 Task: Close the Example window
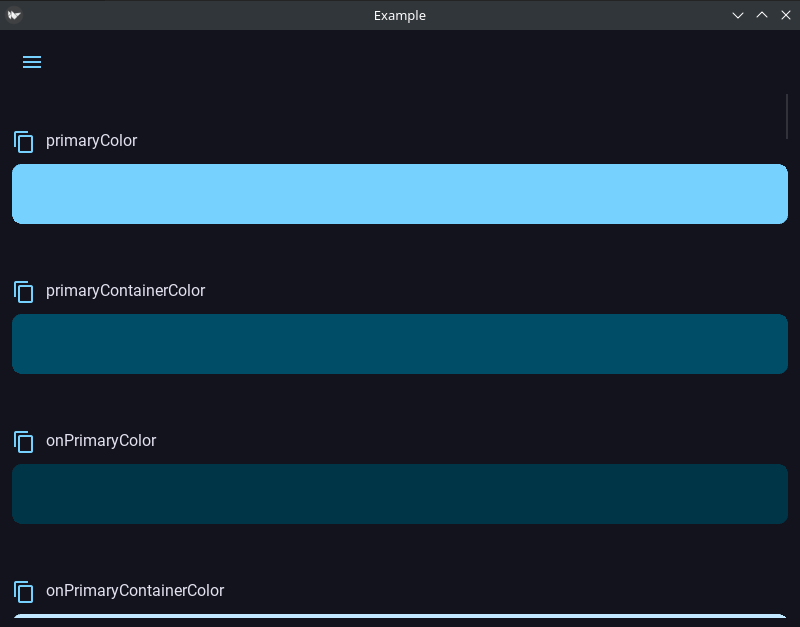[786, 15]
